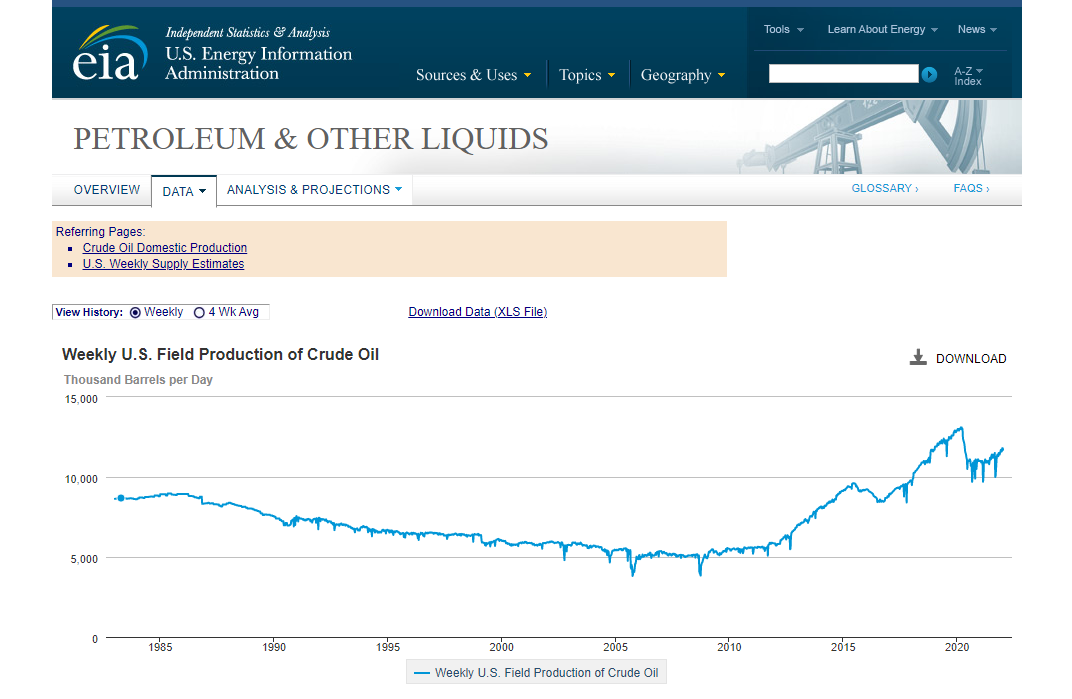Open the Learn About Energy menu

(882, 29)
